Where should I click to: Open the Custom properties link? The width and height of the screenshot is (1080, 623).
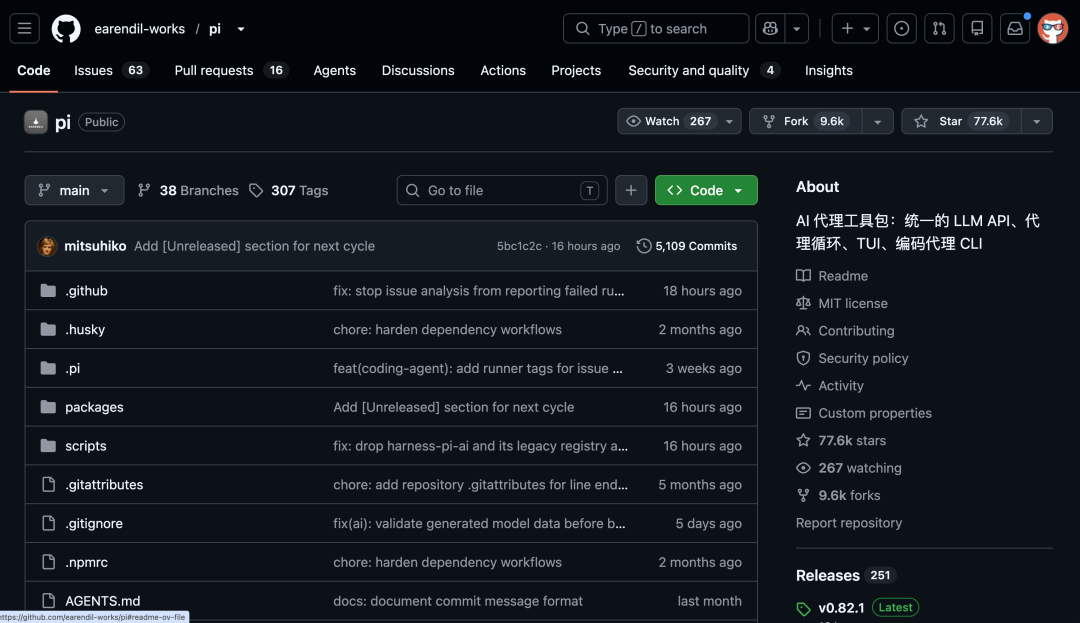pos(875,413)
